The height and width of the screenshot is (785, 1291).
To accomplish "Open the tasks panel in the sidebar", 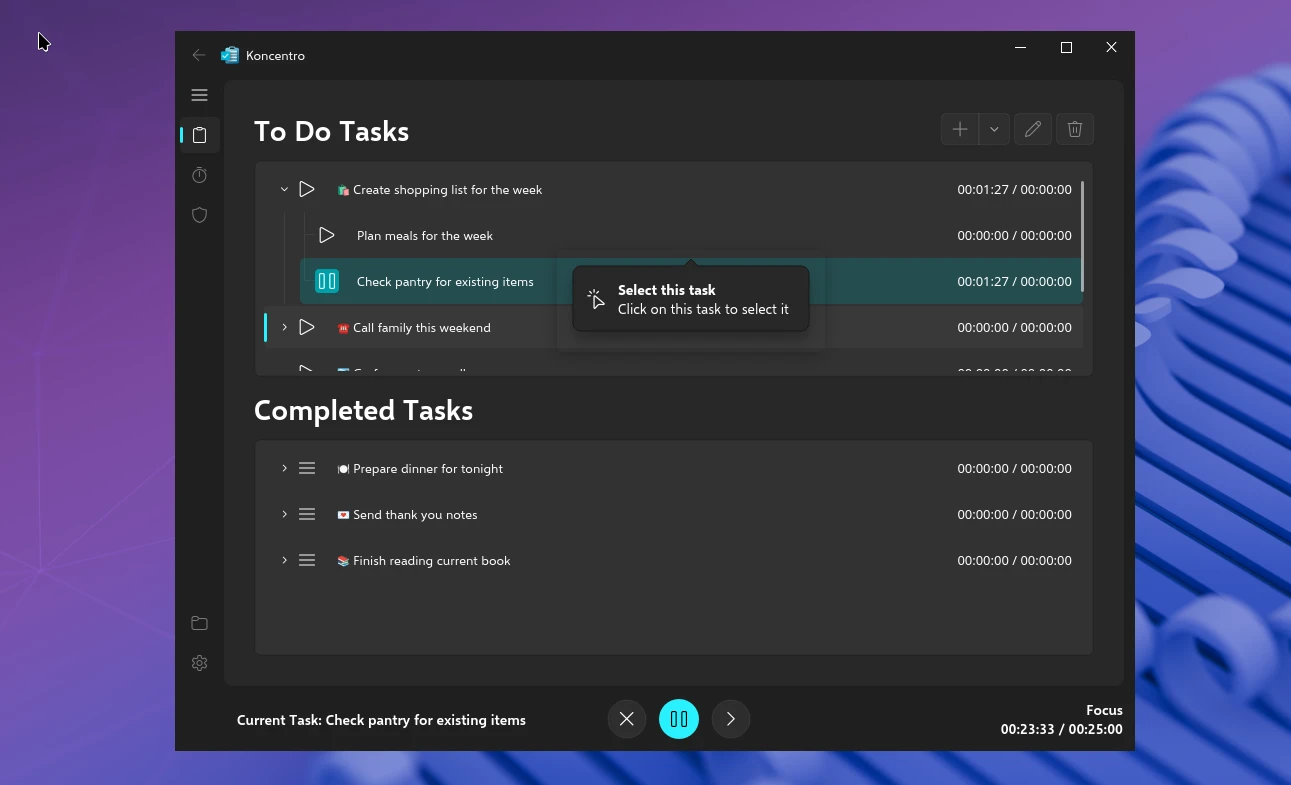I will click(x=199, y=134).
